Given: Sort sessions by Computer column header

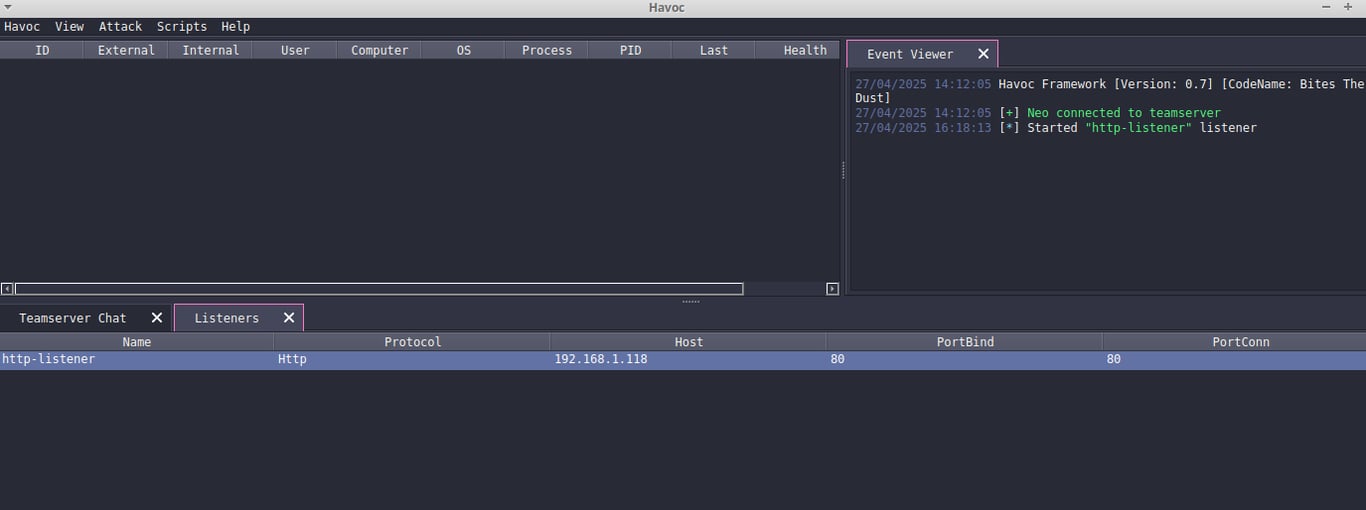Looking at the screenshot, I should 379,50.
